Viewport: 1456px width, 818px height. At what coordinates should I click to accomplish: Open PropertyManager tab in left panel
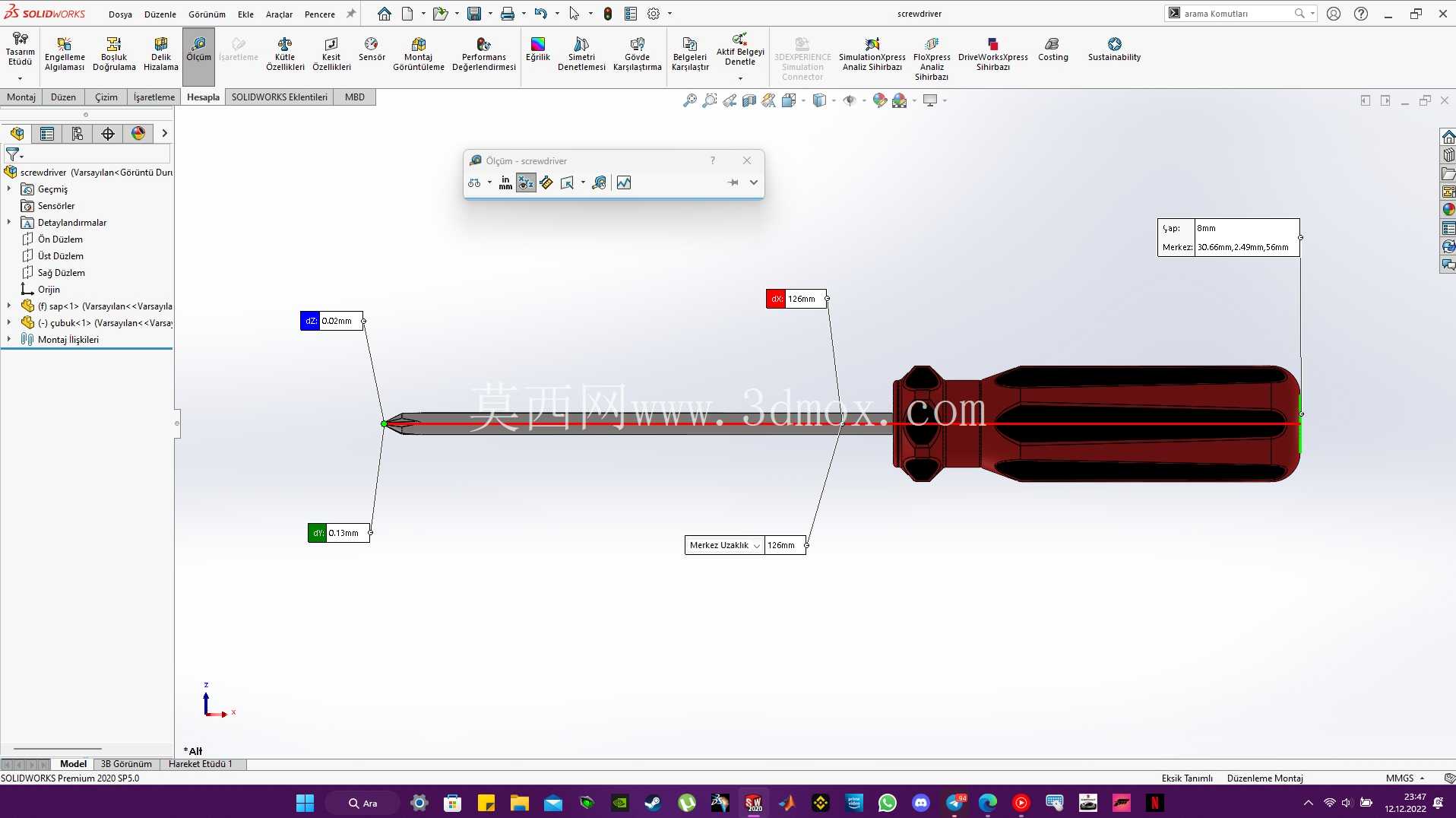[x=47, y=134]
